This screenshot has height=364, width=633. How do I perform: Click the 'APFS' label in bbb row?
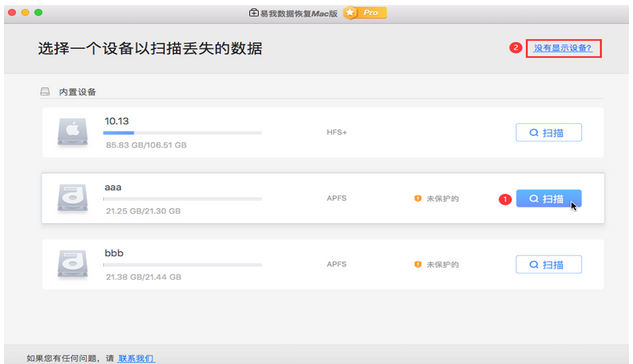tap(337, 264)
